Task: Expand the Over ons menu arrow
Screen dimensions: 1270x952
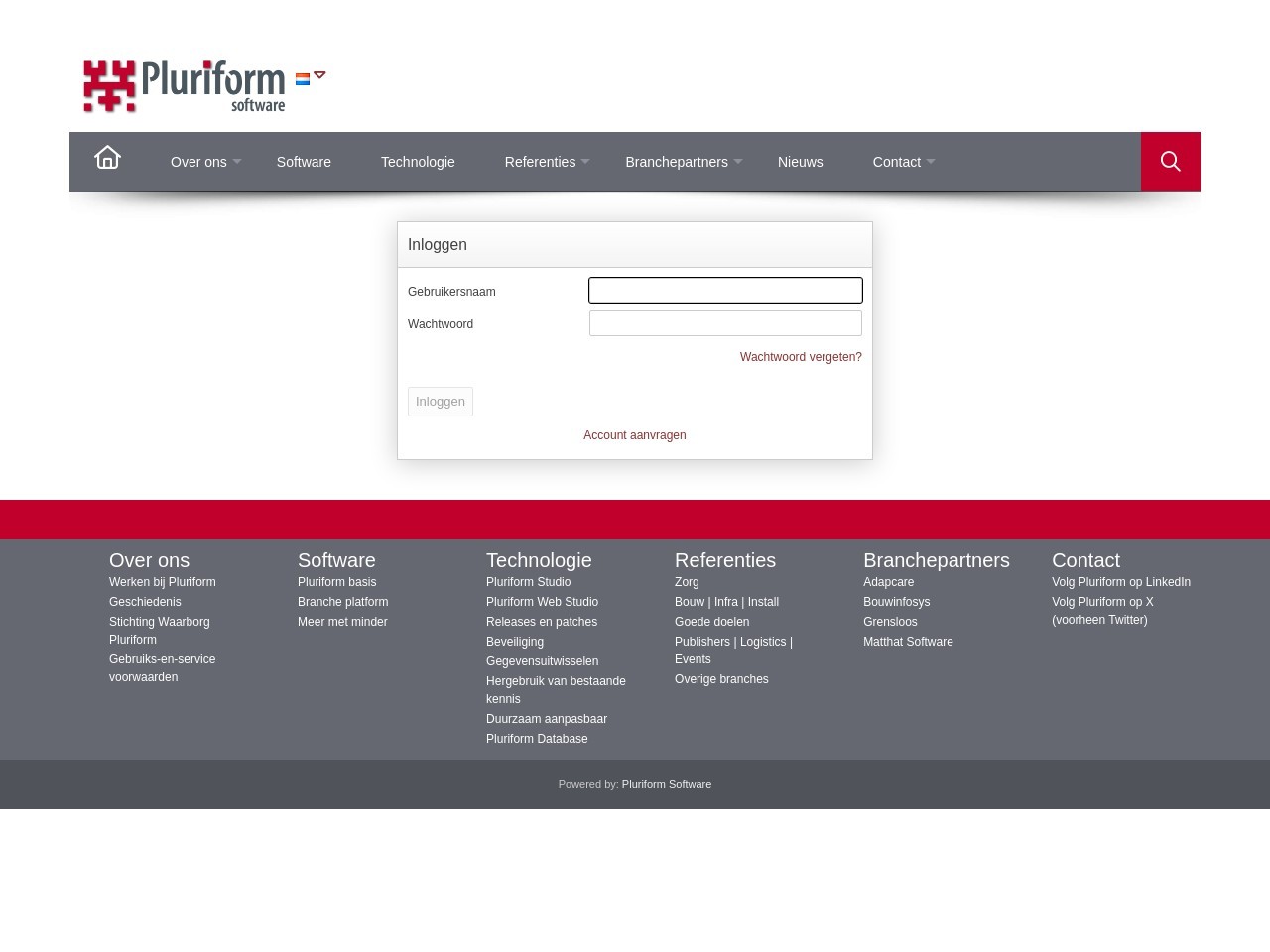Action: click(x=237, y=162)
